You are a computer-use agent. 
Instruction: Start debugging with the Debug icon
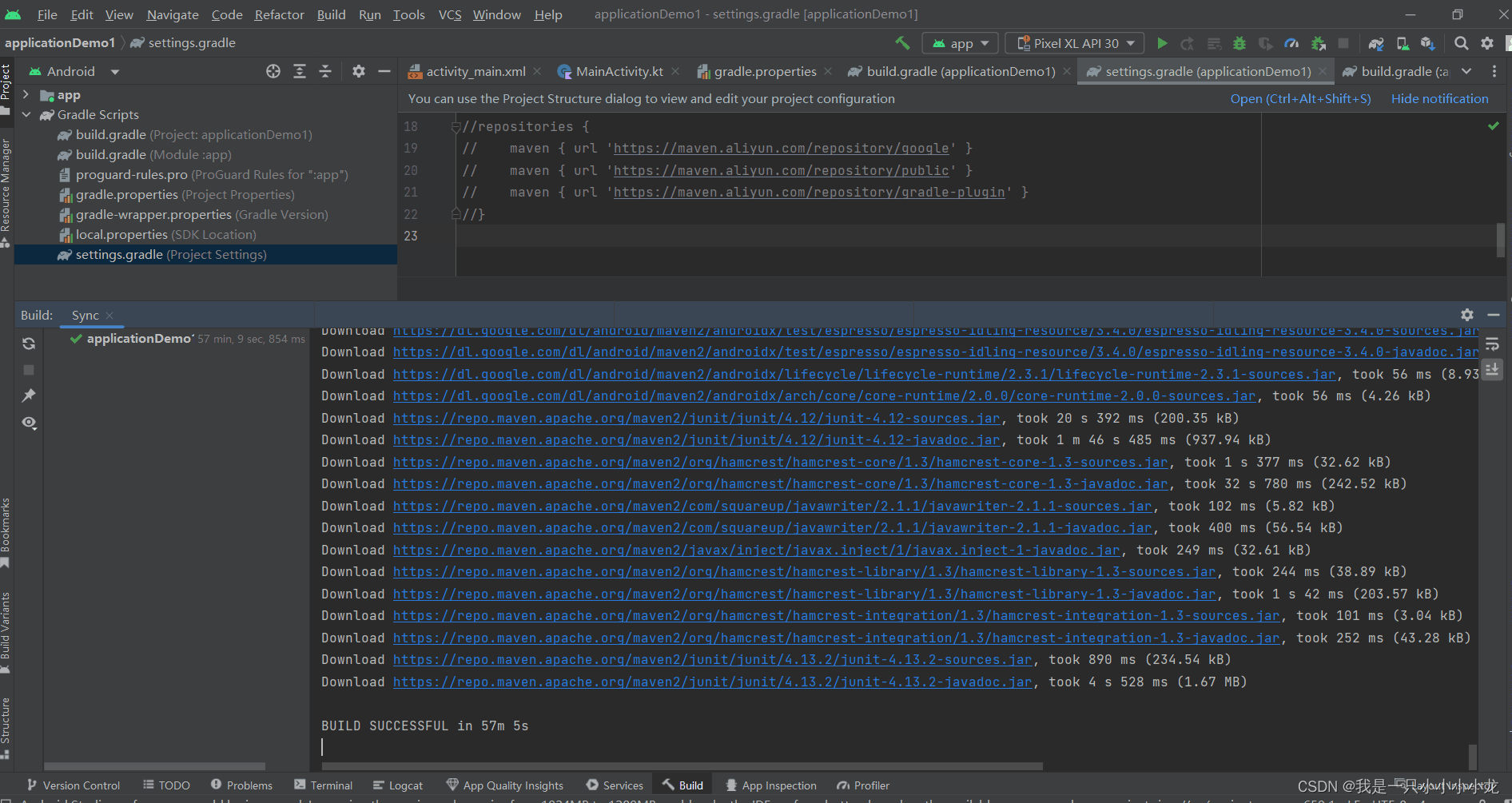pyautogui.click(x=1239, y=43)
